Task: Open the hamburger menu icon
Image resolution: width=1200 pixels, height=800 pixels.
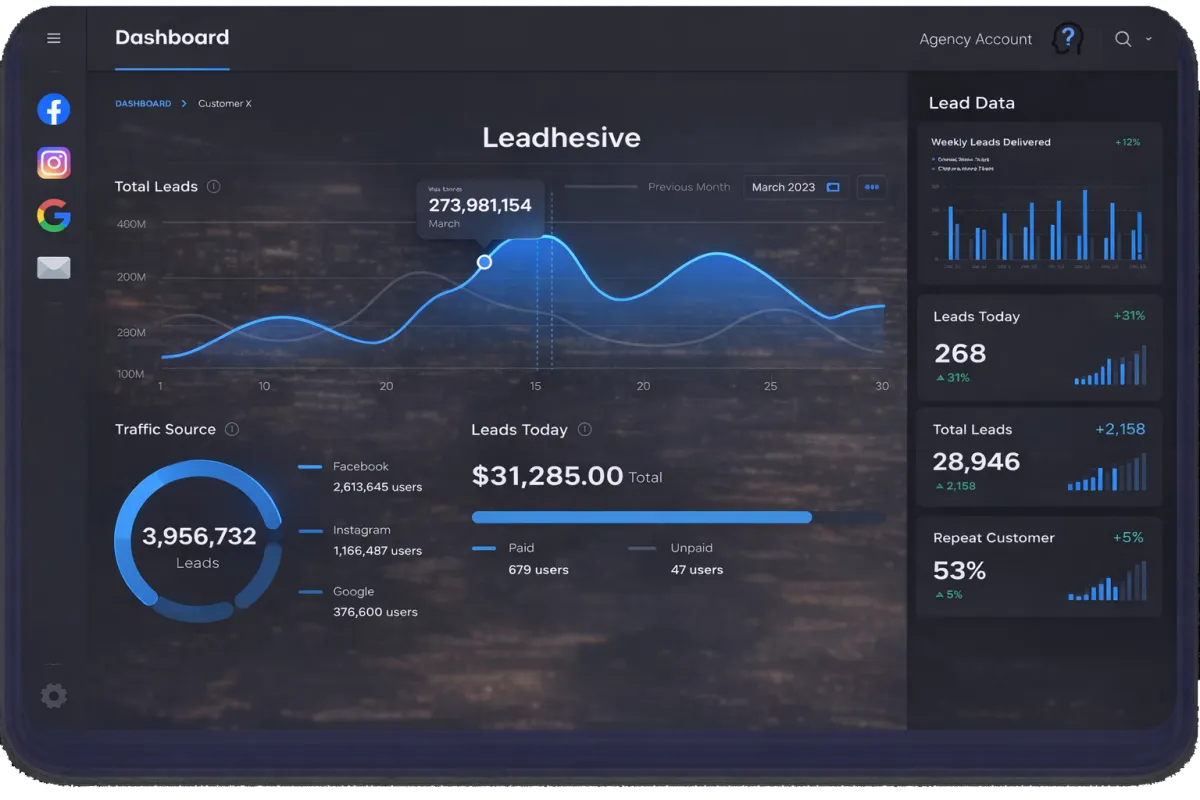Action: point(54,38)
